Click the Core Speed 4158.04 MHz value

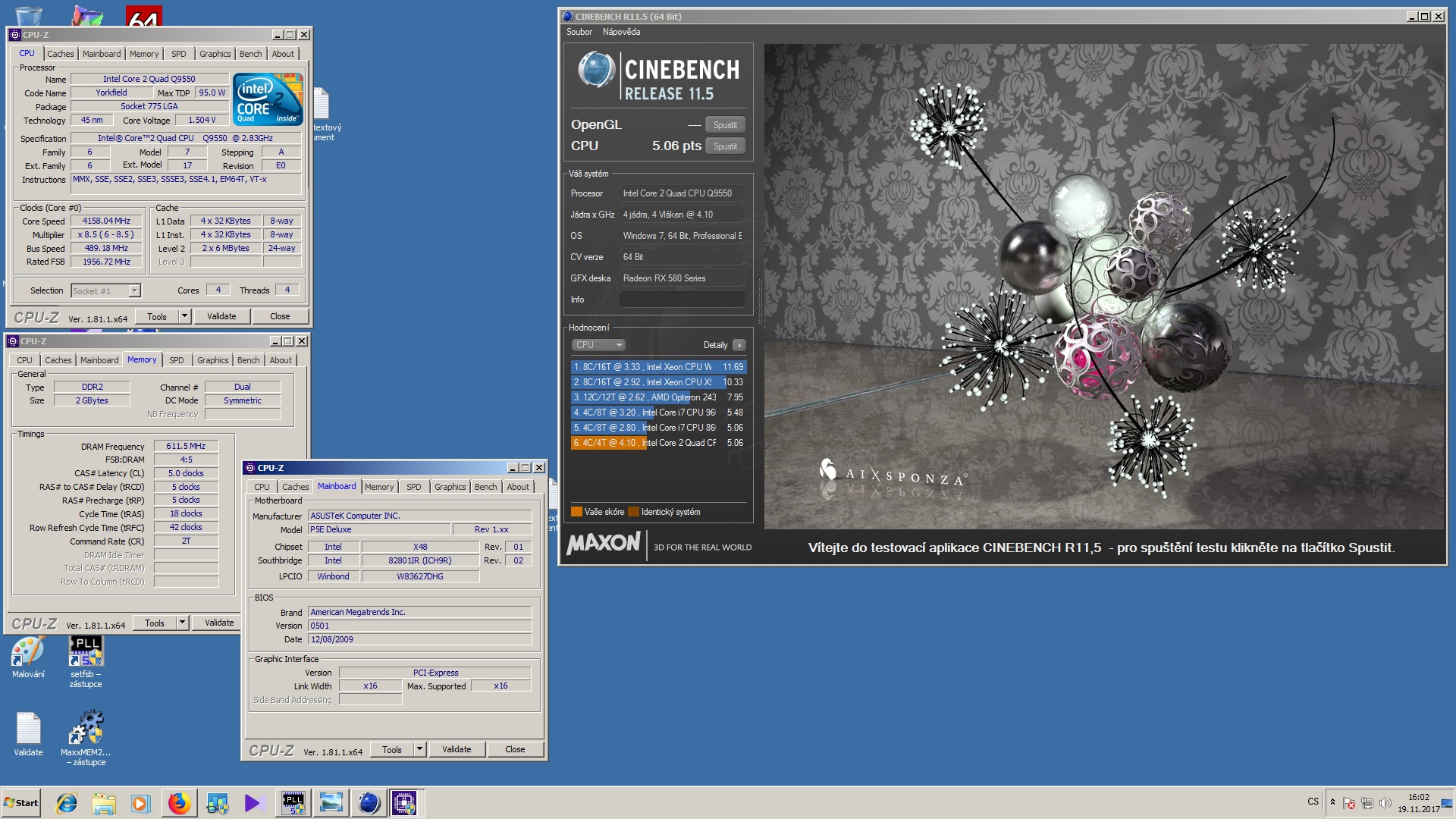[106, 221]
